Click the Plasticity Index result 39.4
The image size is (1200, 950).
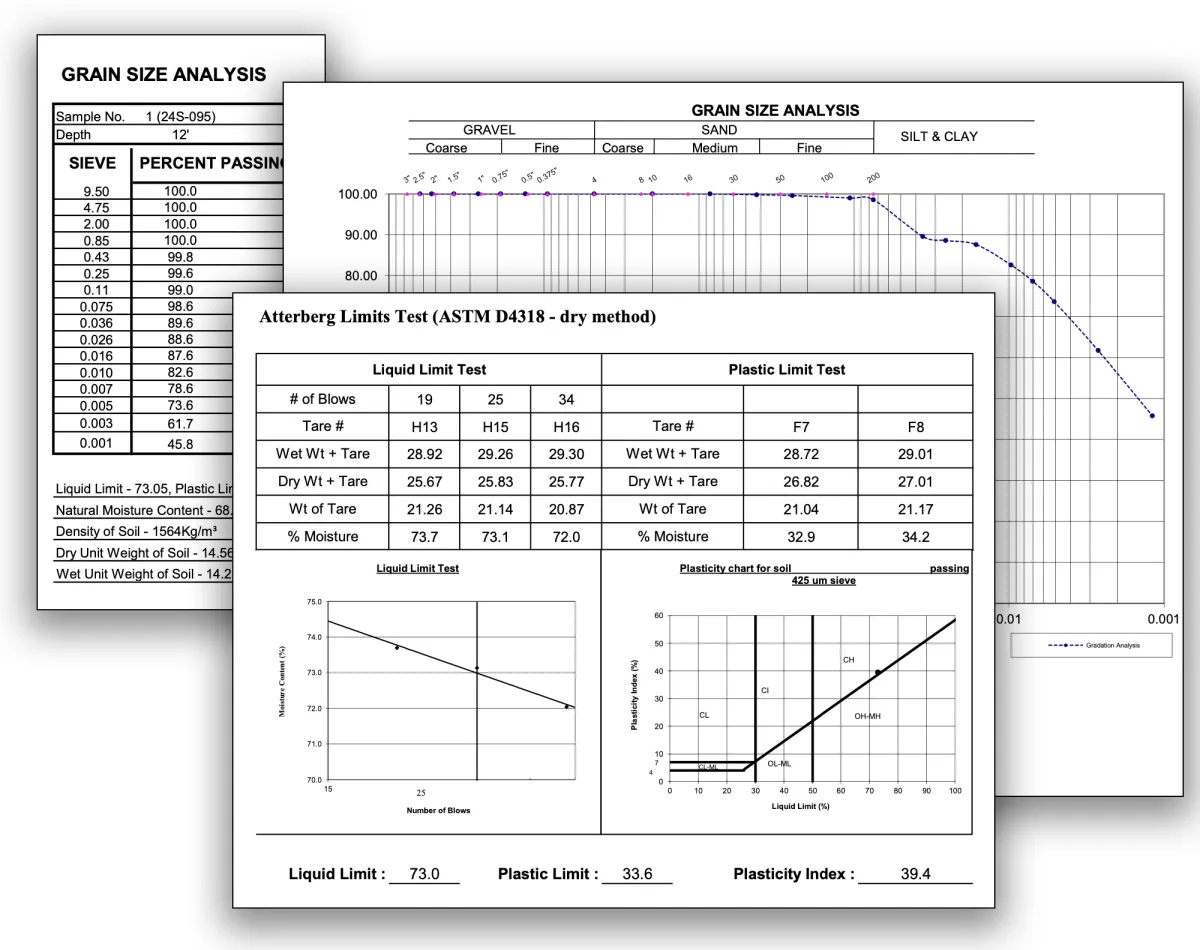pyautogui.click(x=915, y=874)
